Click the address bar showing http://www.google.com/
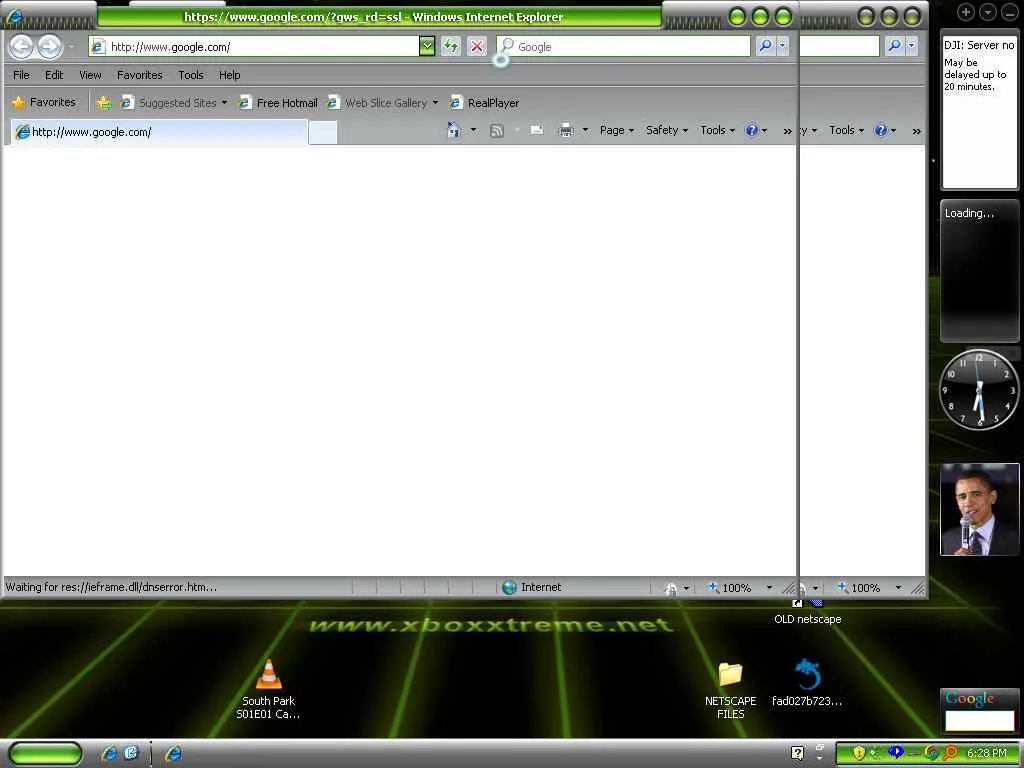This screenshot has width=1024, height=768. click(x=253, y=46)
